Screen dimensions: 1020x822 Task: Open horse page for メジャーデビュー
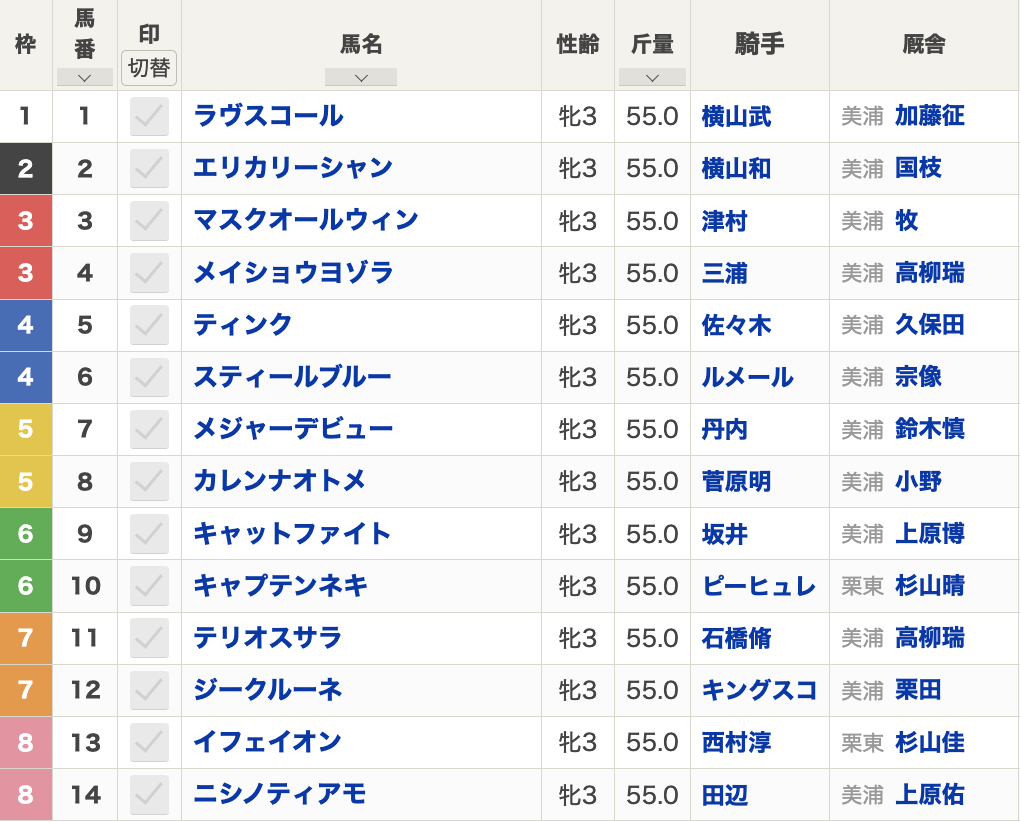pos(293,429)
